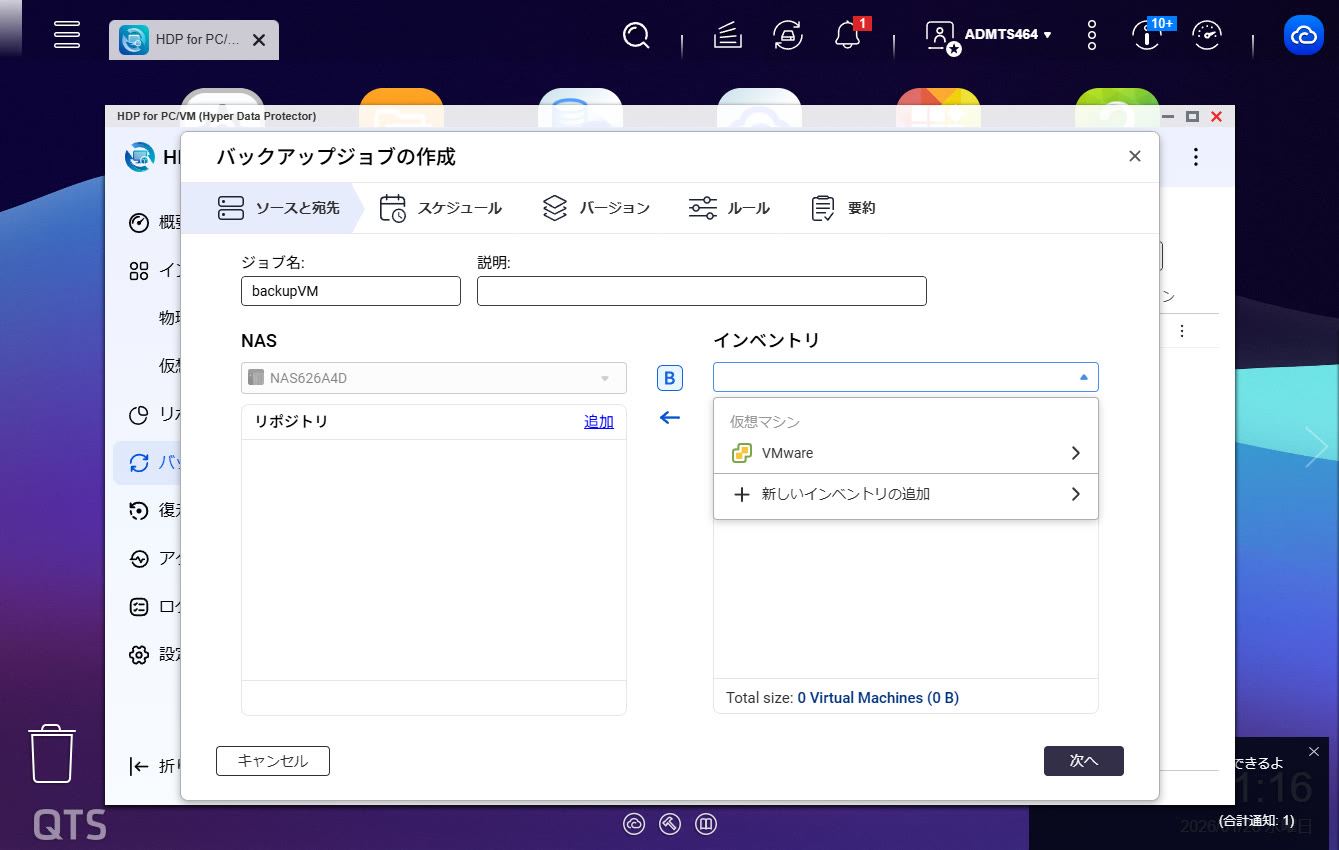Open the background tasks icon
Screen dimensions: 1339x850
tap(727, 36)
